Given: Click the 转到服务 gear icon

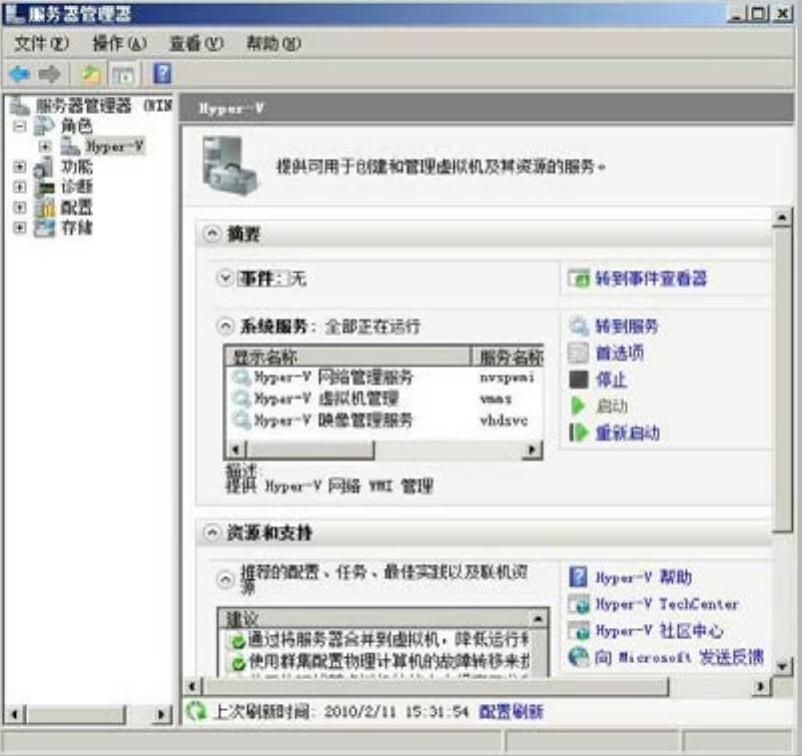Looking at the screenshot, I should 578,326.
